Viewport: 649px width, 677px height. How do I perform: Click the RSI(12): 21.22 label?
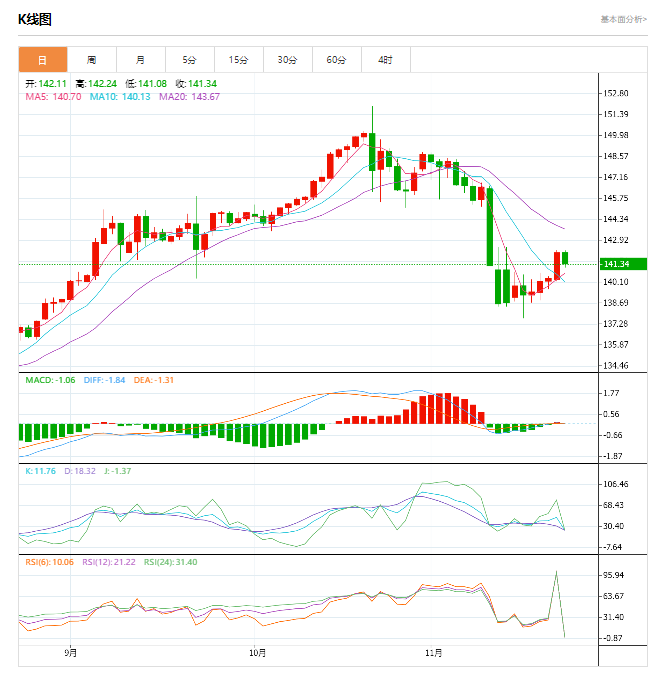pos(109,563)
